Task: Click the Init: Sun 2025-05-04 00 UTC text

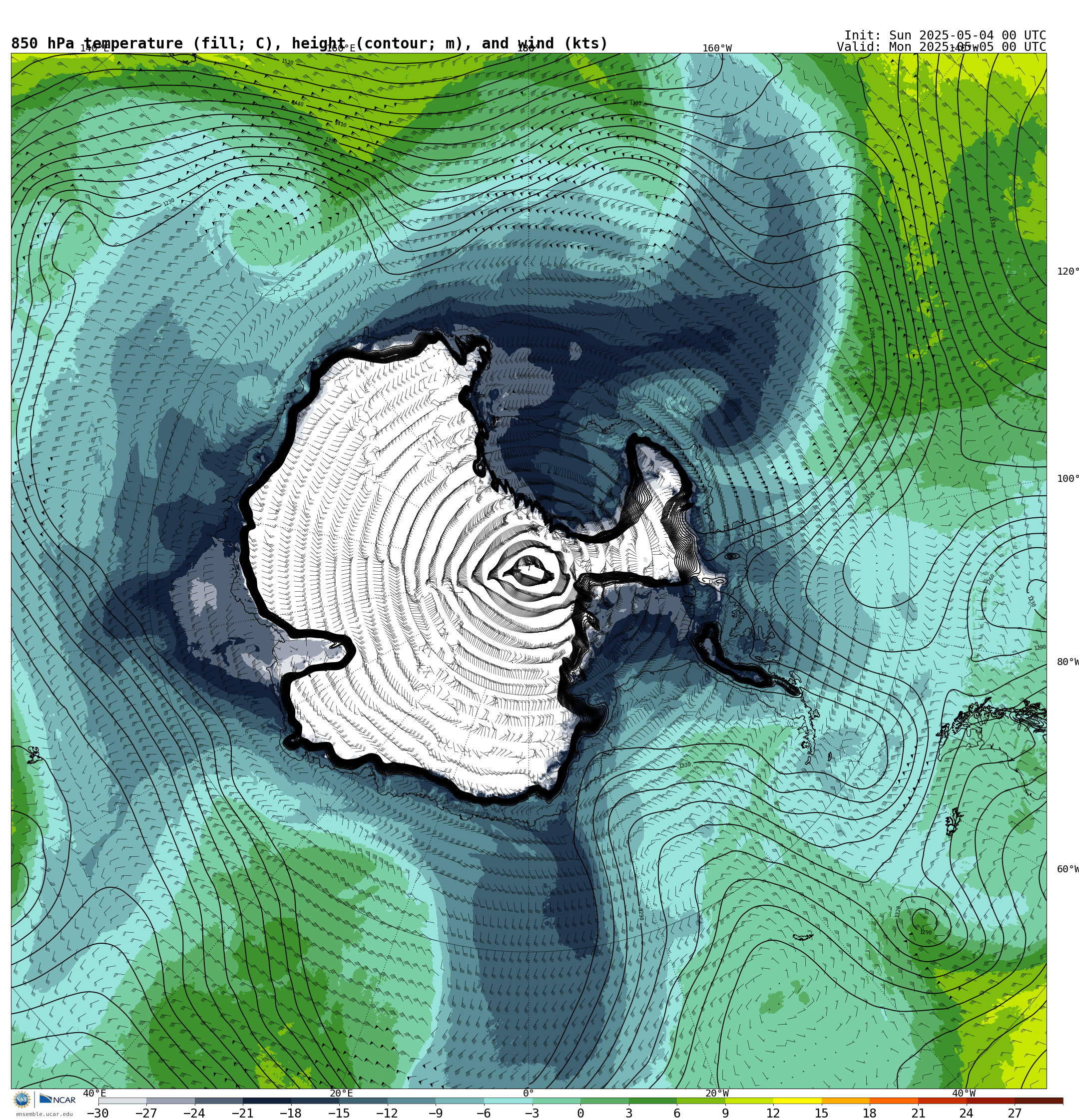Action: (945, 35)
